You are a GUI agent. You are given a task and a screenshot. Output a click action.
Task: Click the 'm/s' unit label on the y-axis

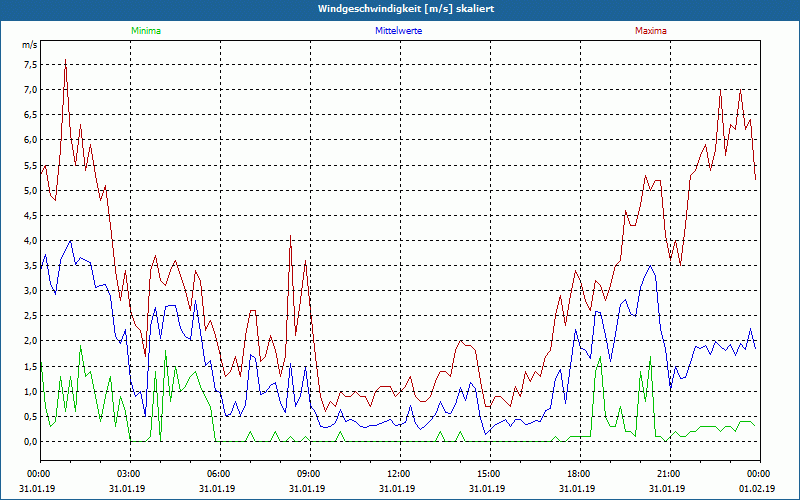(30, 45)
